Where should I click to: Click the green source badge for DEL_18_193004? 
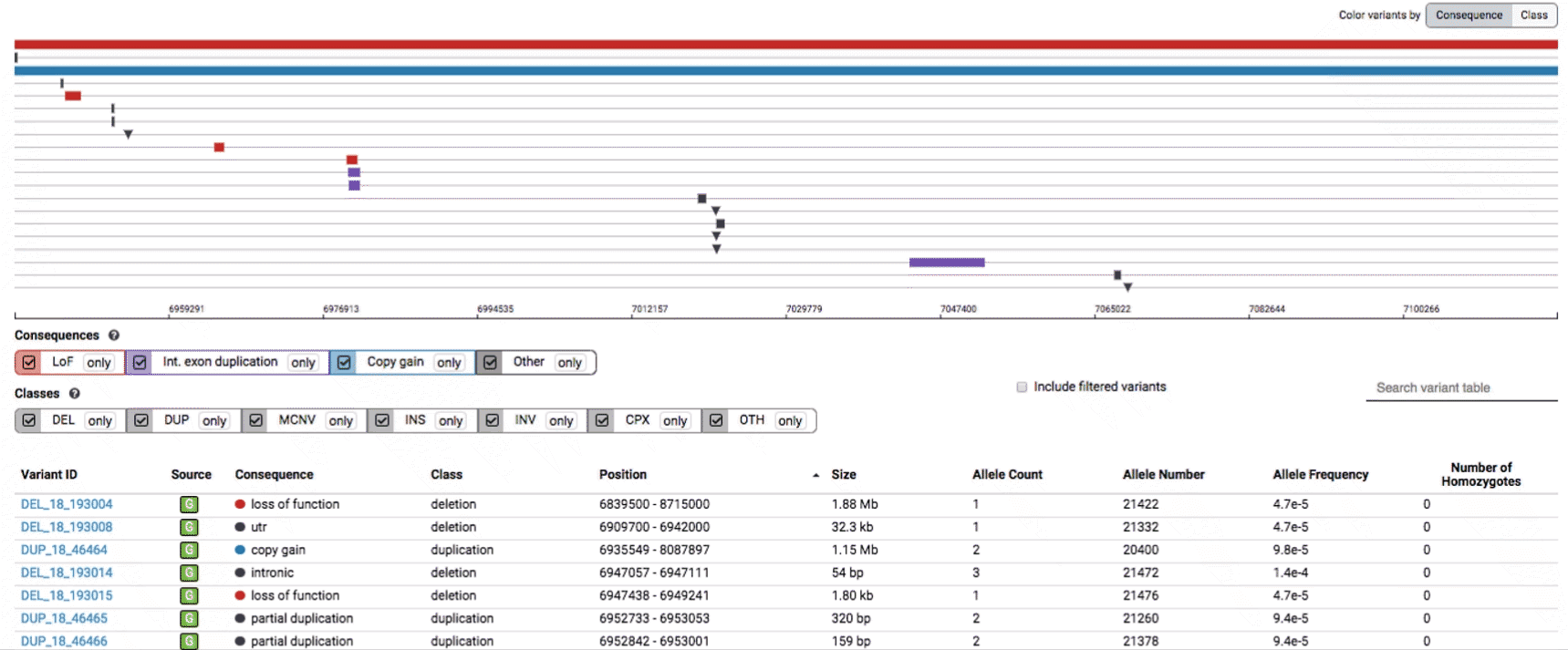(x=189, y=504)
